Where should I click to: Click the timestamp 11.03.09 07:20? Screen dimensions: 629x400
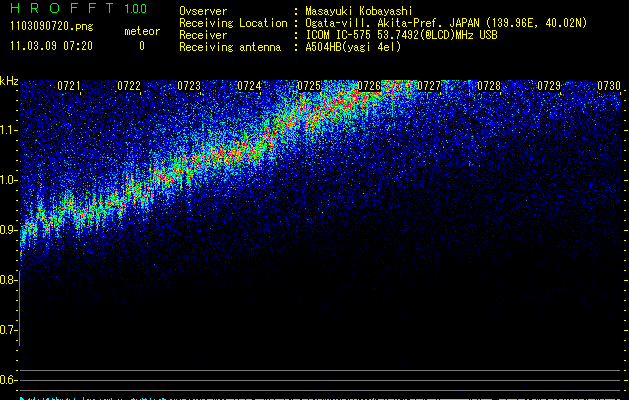pos(51,46)
